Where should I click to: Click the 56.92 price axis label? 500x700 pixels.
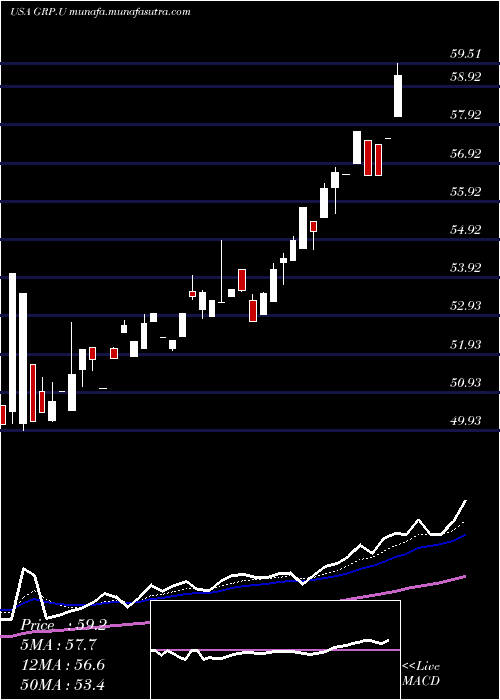[466, 154]
